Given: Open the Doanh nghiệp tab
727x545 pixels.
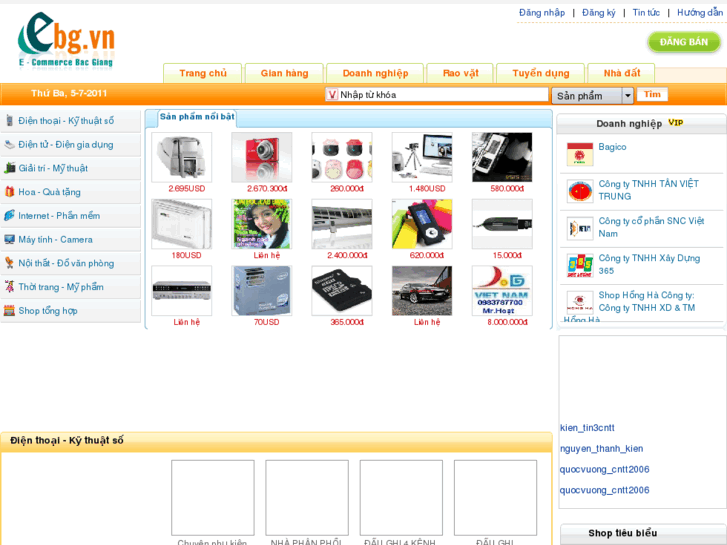Looking at the screenshot, I should tap(375, 73).
